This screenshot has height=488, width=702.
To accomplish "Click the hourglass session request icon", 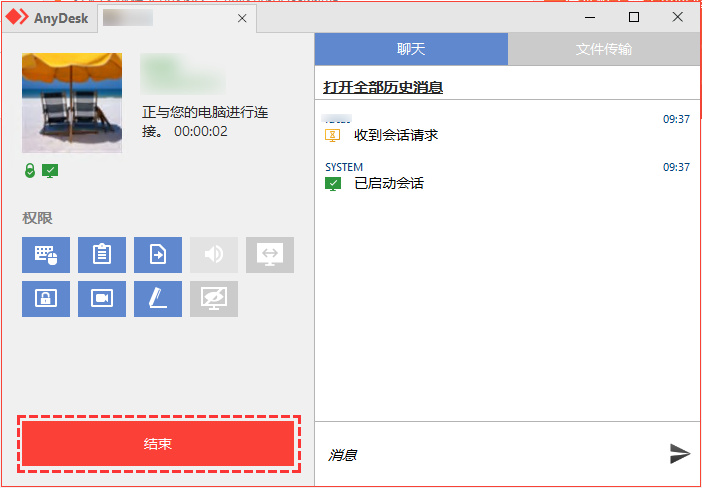I will (332, 135).
